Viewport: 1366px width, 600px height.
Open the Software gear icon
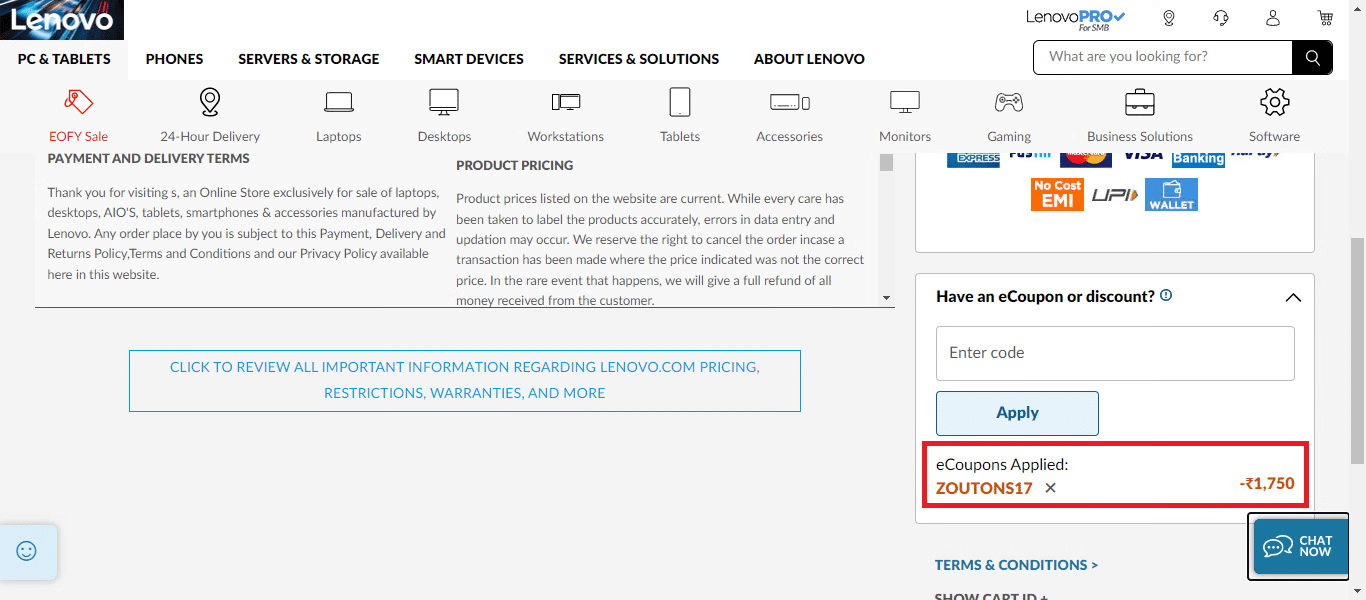pyautogui.click(x=1274, y=102)
